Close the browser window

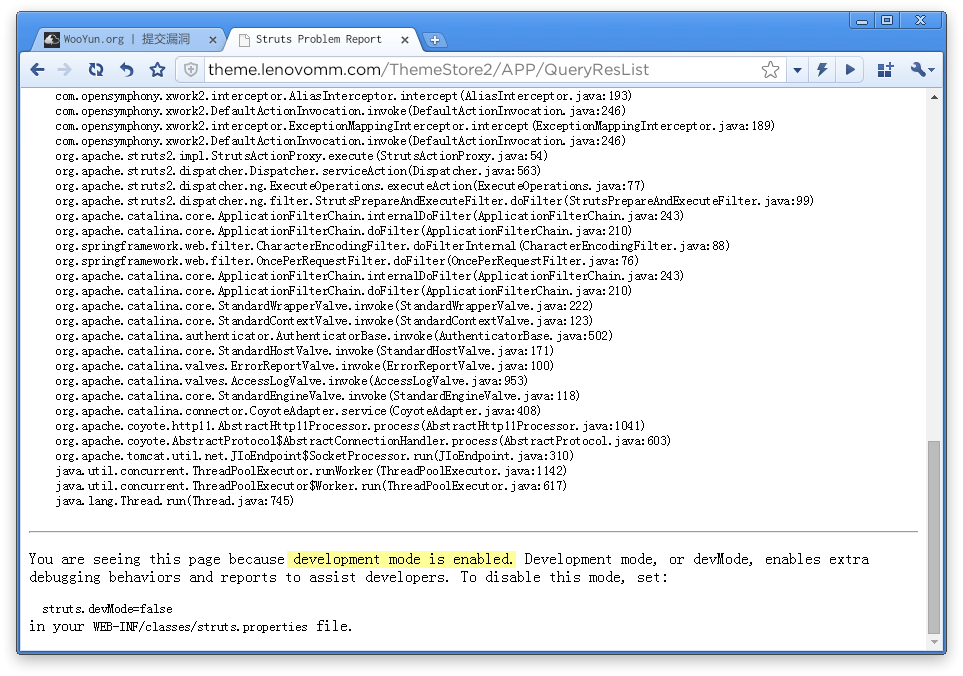pyautogui.click(x=920, y=20)
